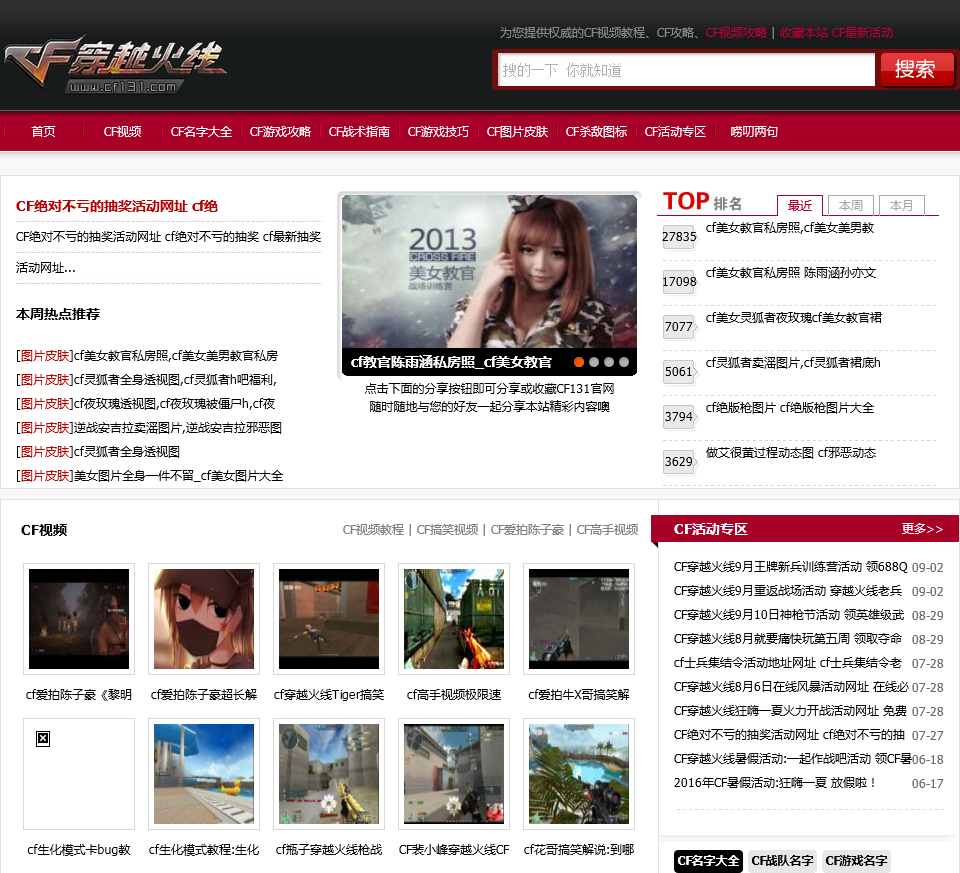Viewport: 960px width, 873px height.
Task: Focus the search box 搜的一下 你就知道
Action: (x=686, y=70)
